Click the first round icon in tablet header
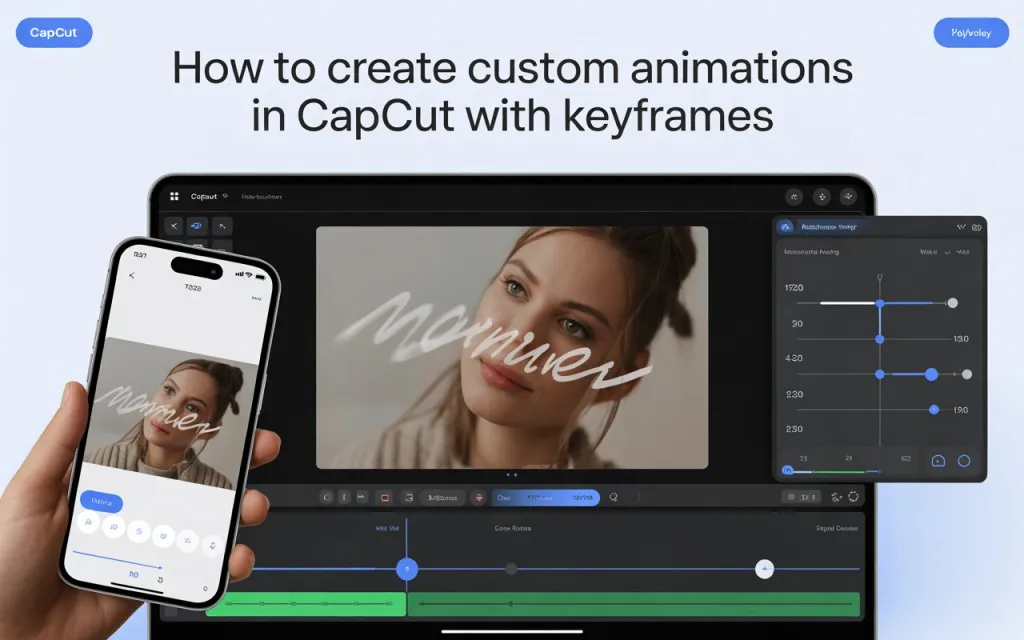The image size is (1024, 640). [x=794, y=196]
